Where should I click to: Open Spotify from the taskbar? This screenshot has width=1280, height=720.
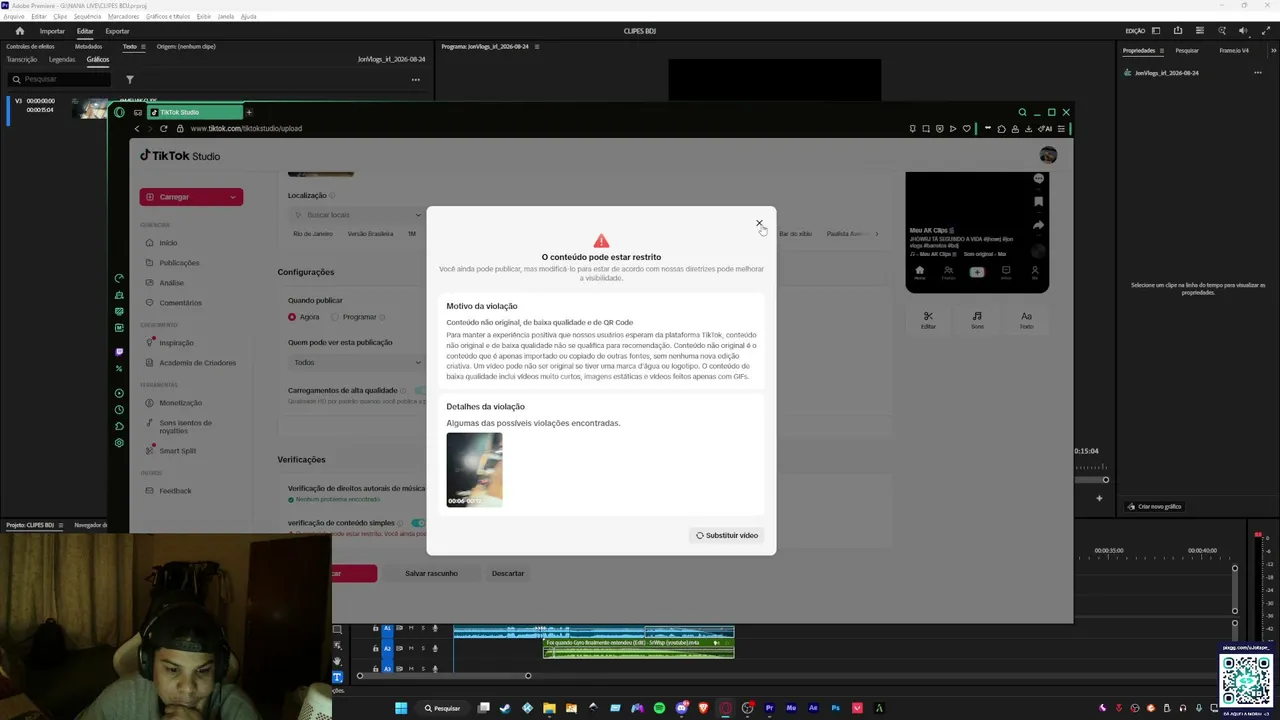coord(659,708)
